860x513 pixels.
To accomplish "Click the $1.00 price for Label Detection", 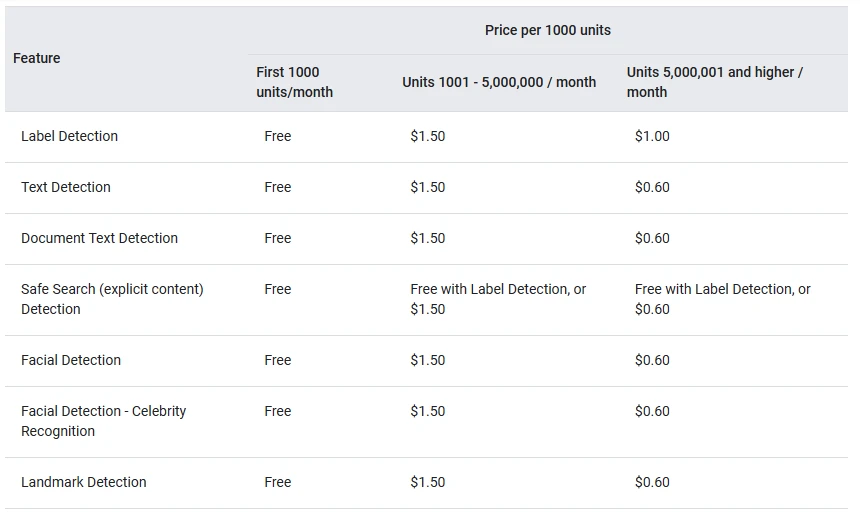I will 652,136.
